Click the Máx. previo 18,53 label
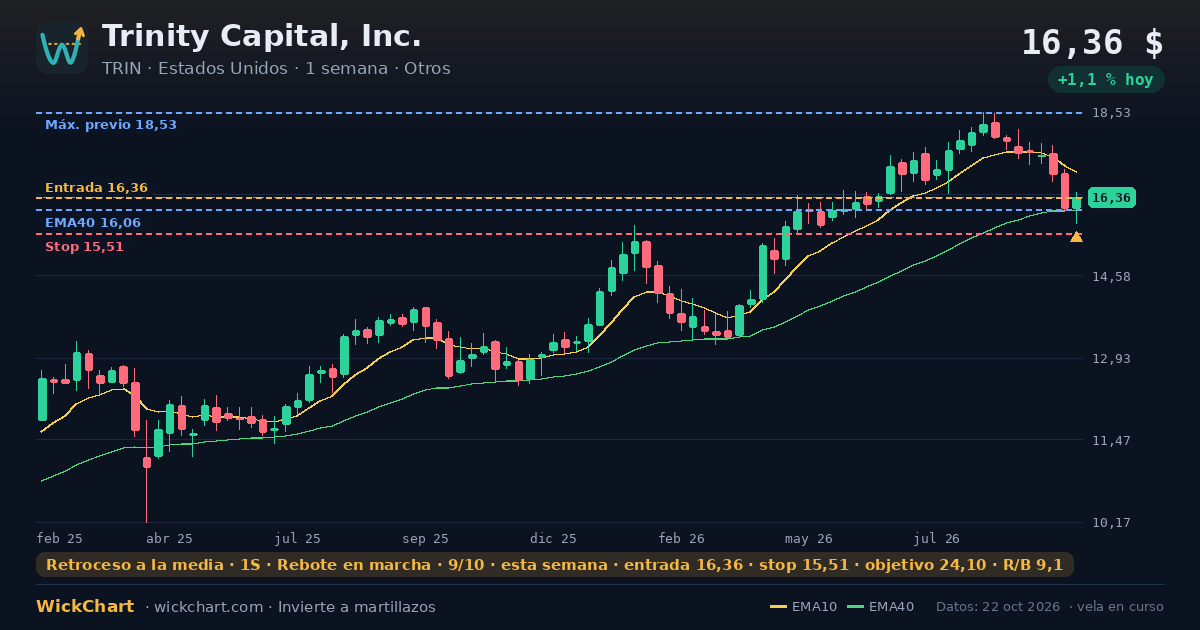 coord(111,125)
